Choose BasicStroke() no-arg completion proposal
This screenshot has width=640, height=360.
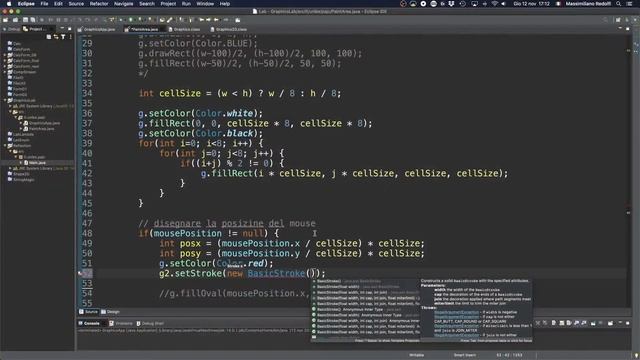[x=366, y=281]
